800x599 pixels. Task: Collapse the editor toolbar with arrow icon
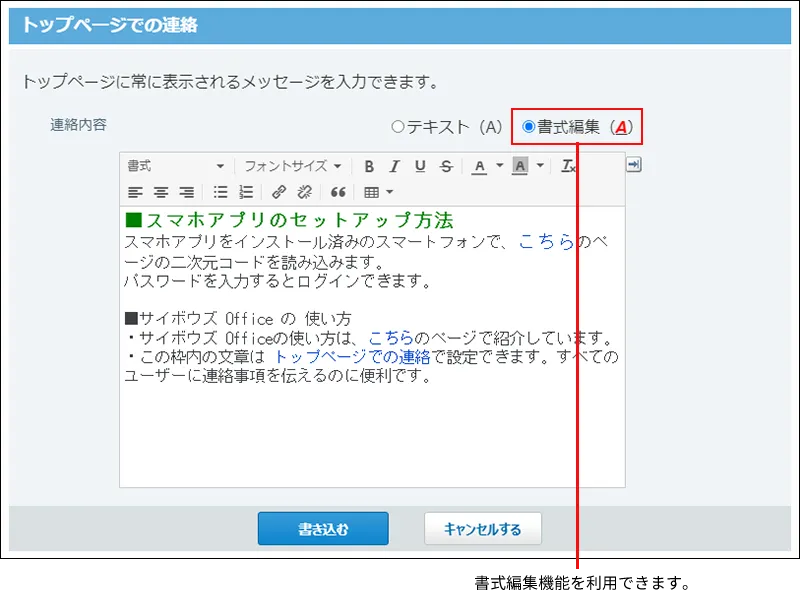[633, 165]
